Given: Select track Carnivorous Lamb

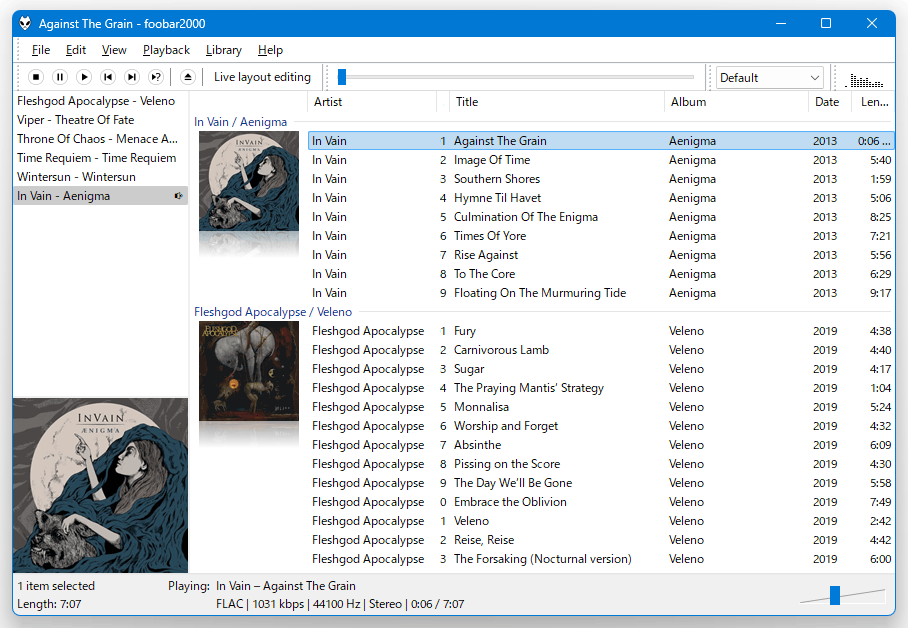Looking at the screenshot, I should 601,350.
